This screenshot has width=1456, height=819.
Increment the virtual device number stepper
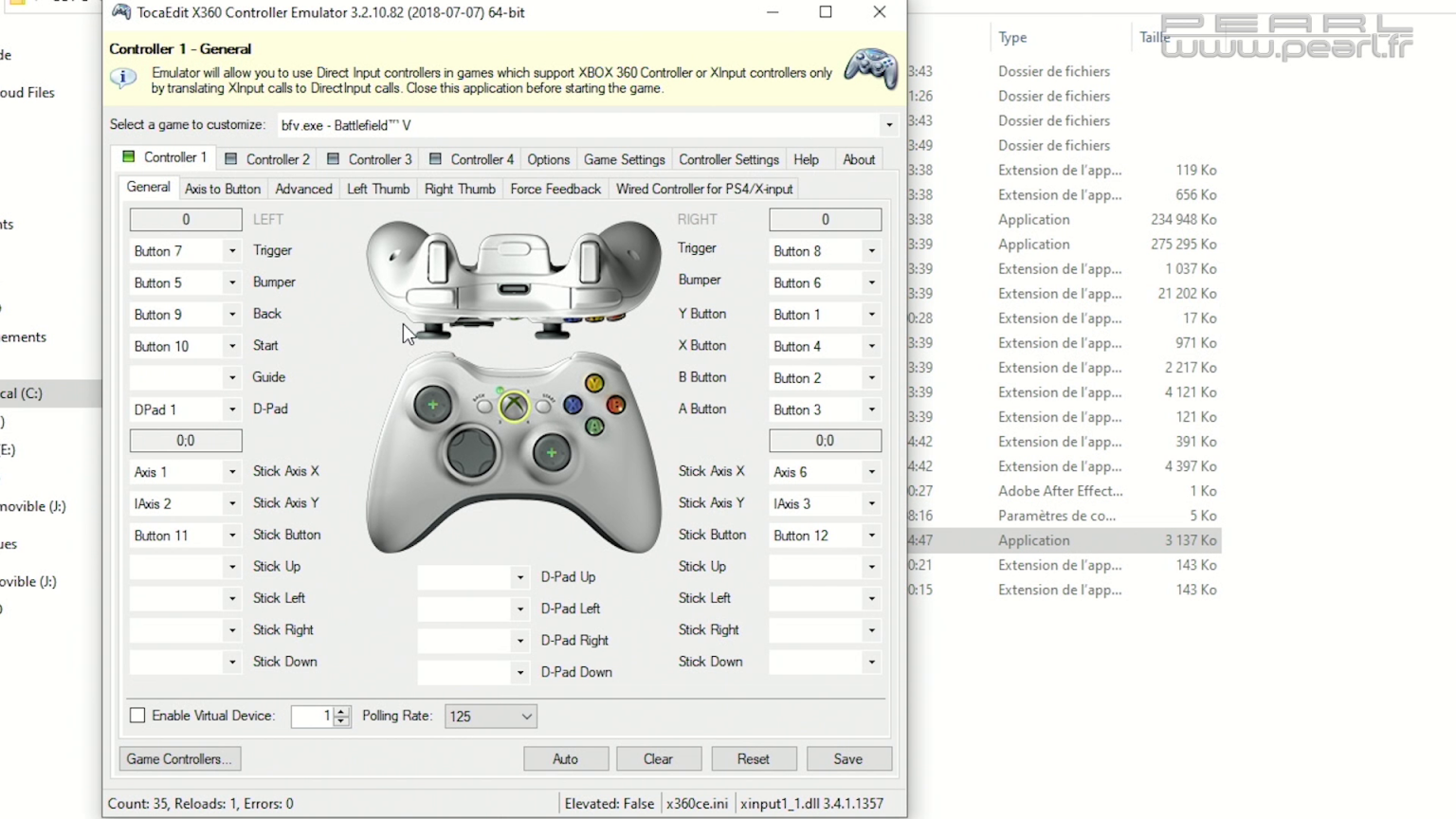[341, 712]
